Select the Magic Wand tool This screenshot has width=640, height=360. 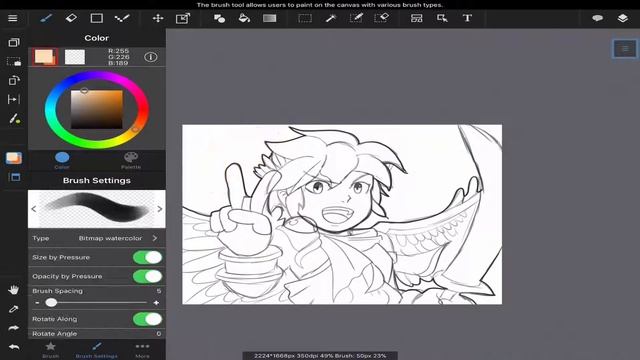331,18
